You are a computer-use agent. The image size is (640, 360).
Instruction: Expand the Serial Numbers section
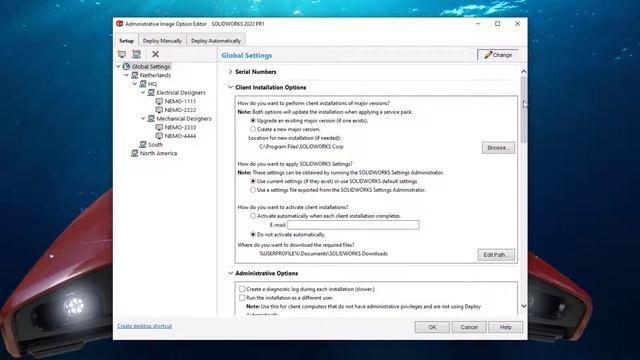pos(230,72)
